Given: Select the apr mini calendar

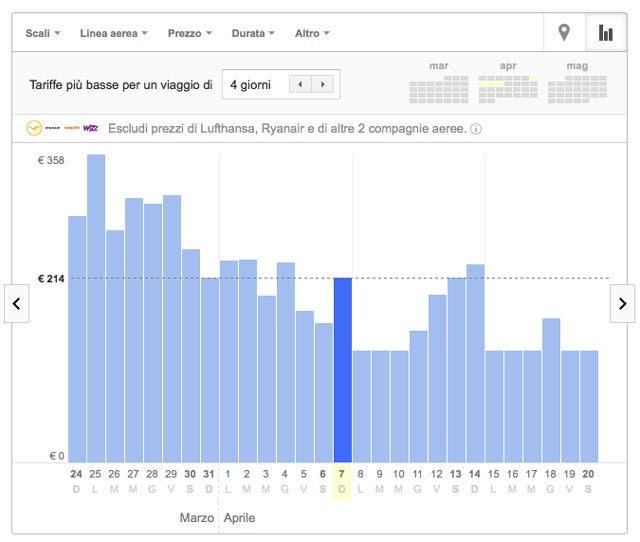Looking at the screenshot, I should (508, 82).
